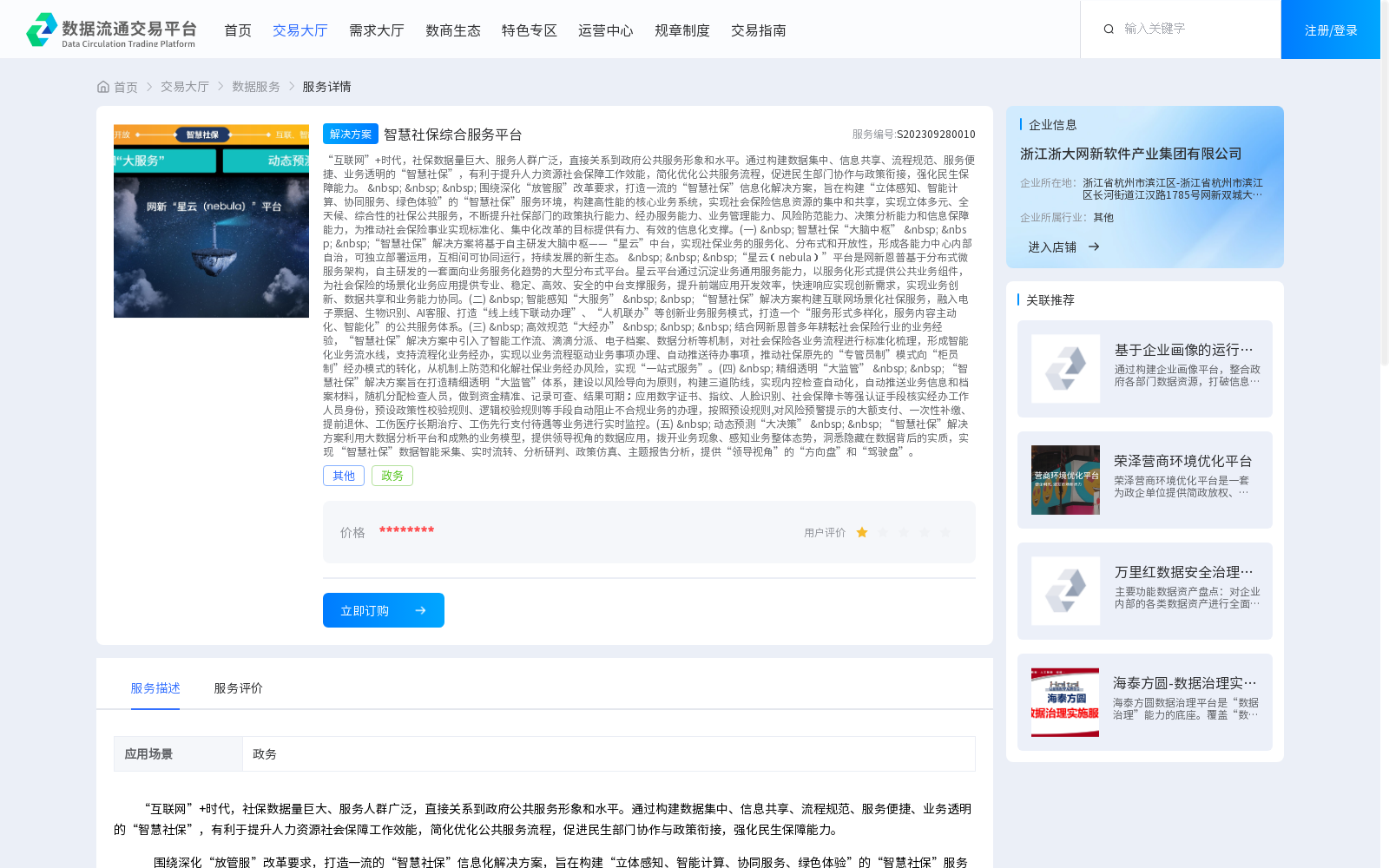Click the home icon in breadcrumb

[x=103, y=87]
